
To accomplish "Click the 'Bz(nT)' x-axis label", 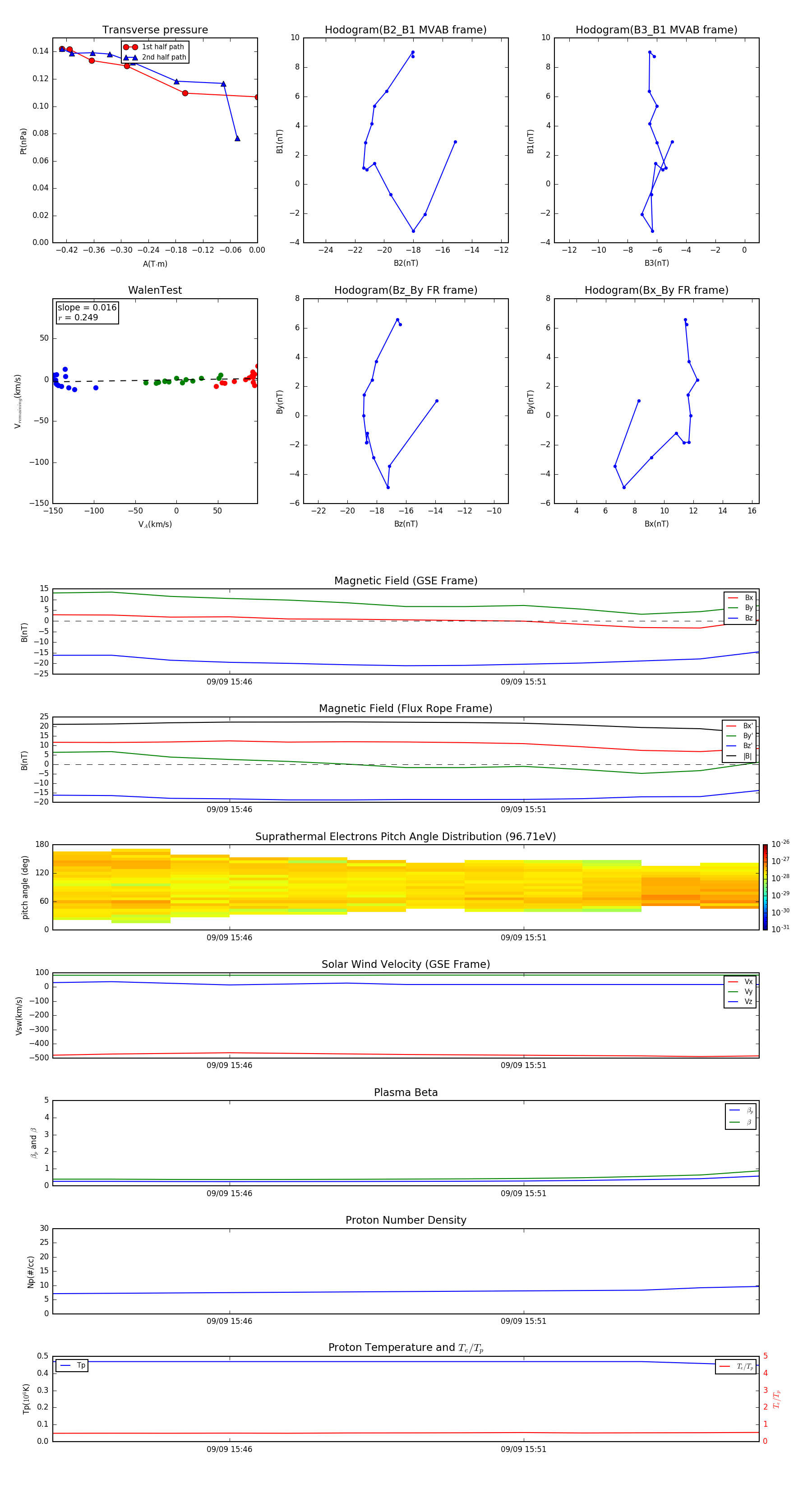I will point(406,524).
